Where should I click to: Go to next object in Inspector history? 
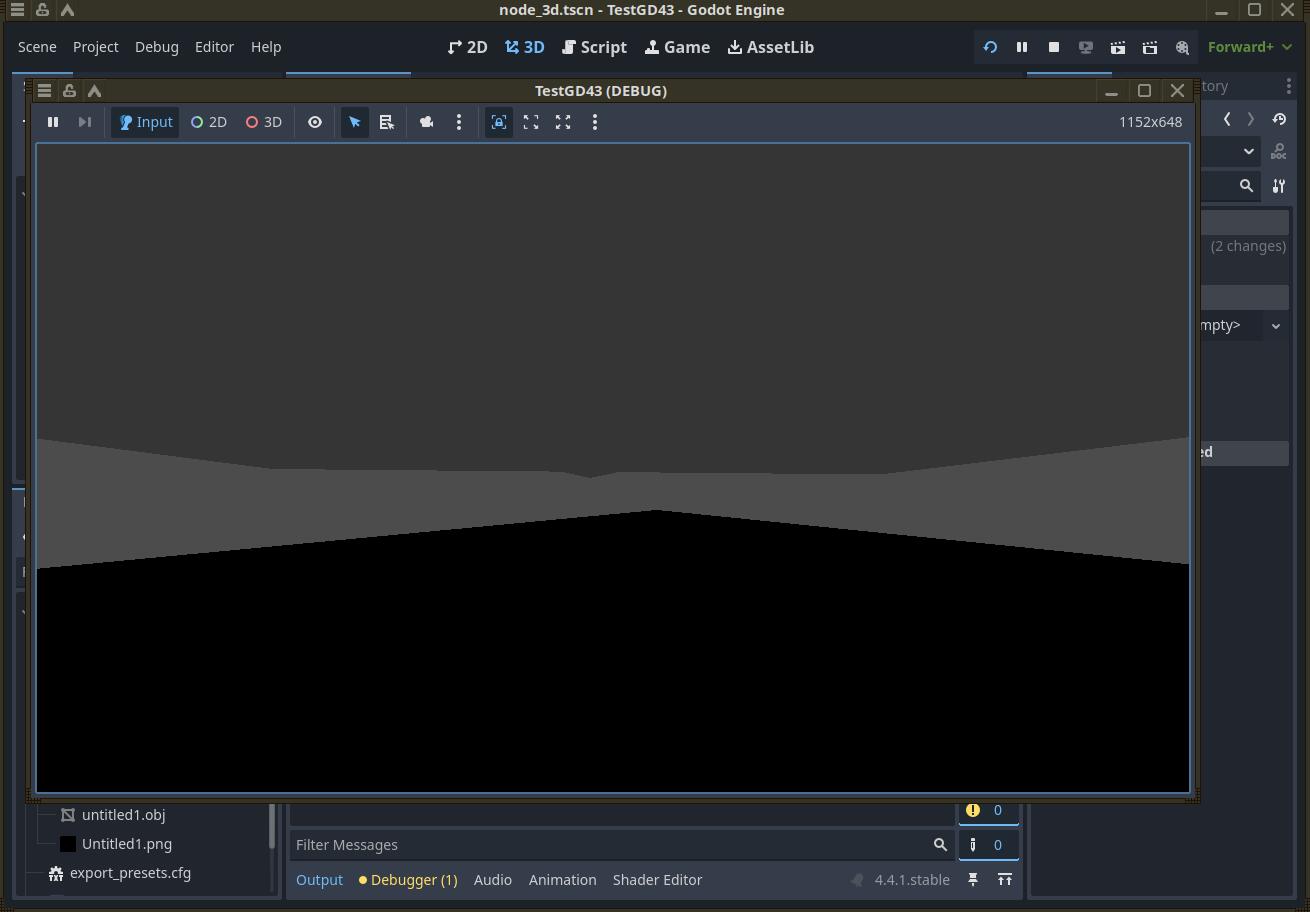click(1251, 119)
